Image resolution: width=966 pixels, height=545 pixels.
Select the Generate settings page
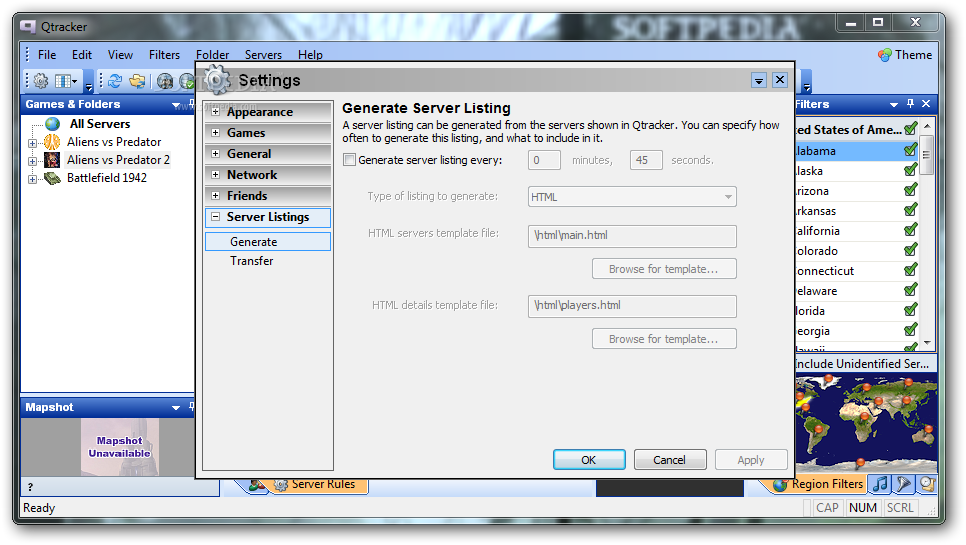[x=268, y=242]
